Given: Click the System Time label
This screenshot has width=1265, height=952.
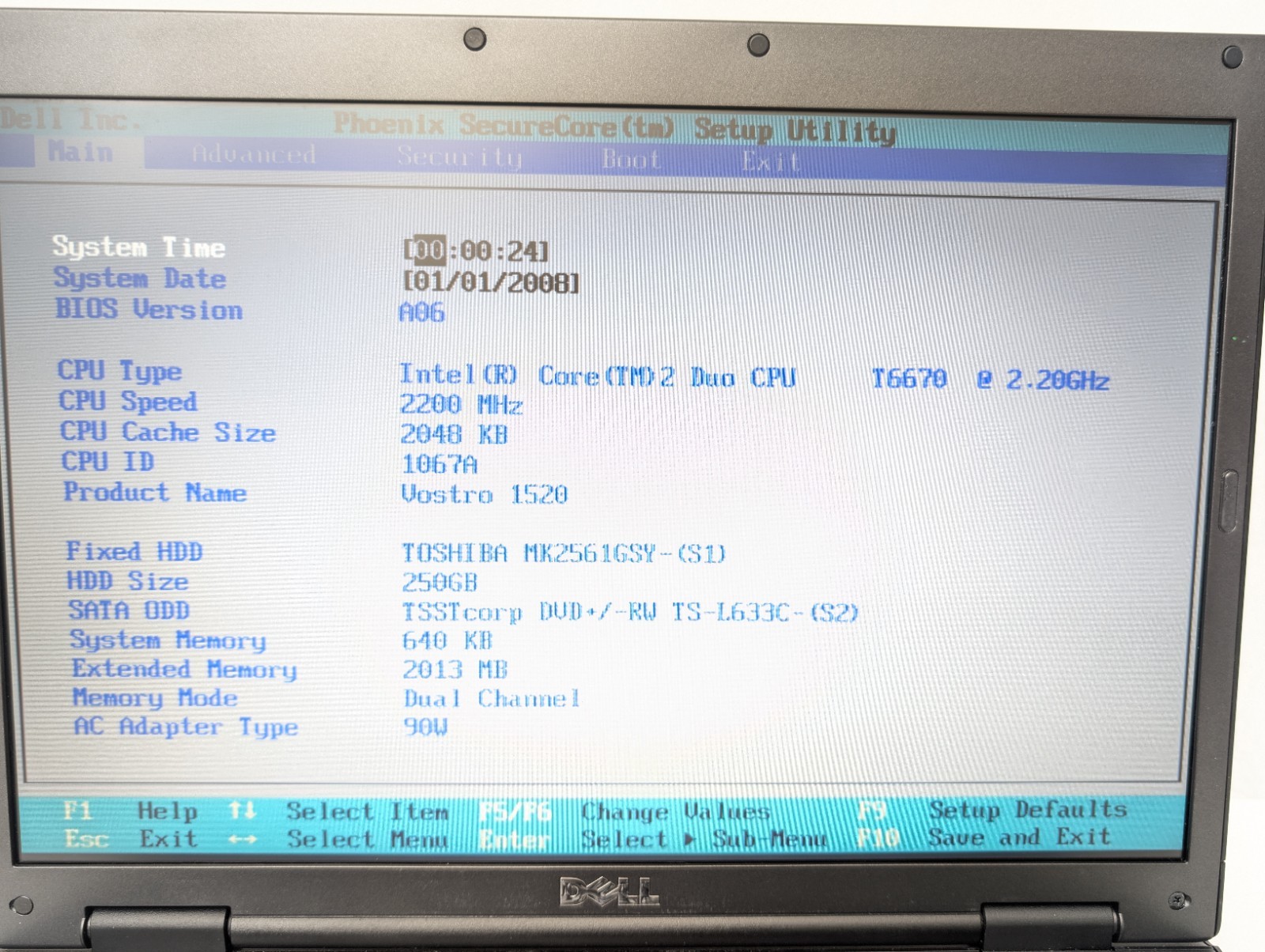Looking at the screenshot, I should tap(139, 247).
